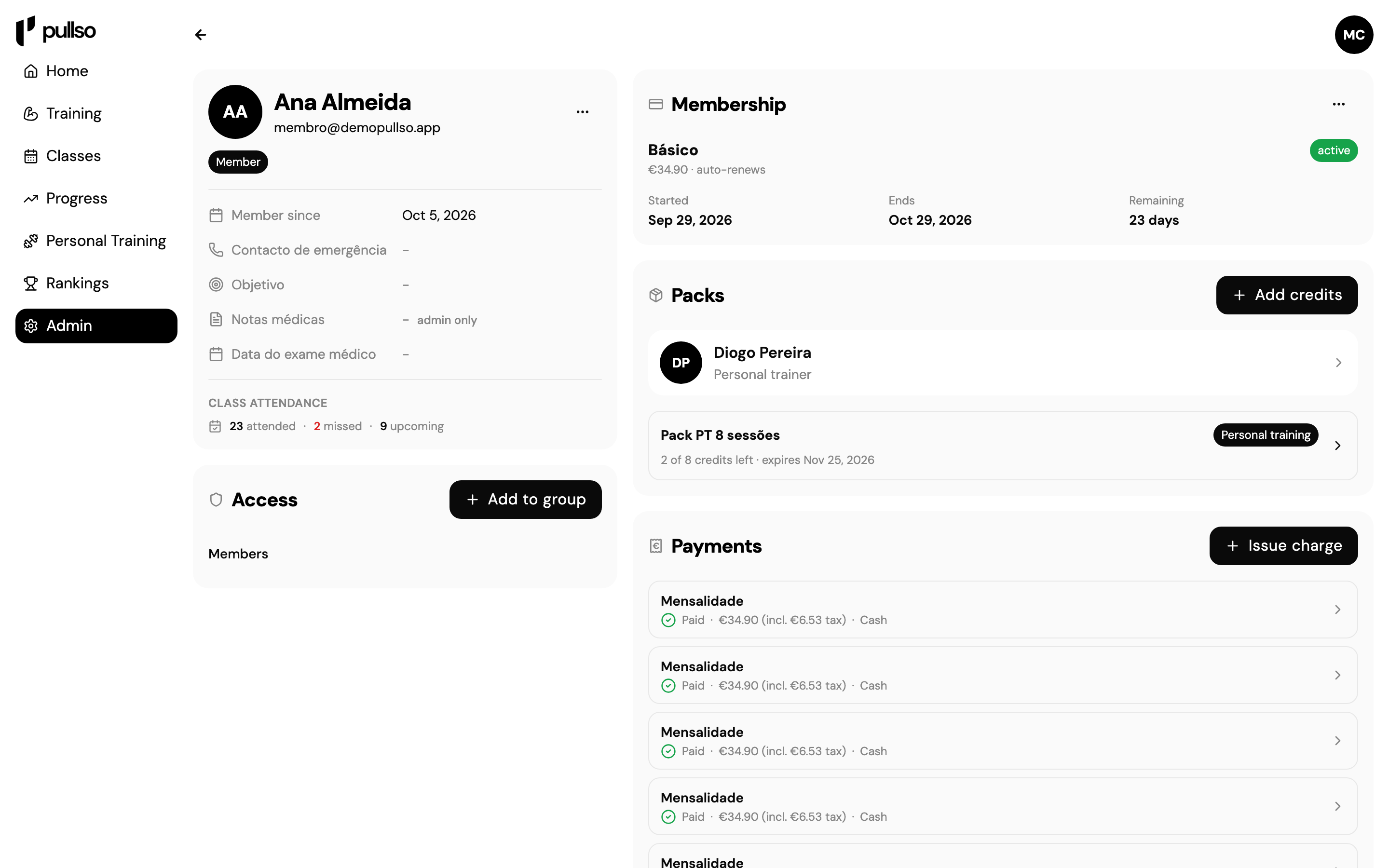Click the Packs box icon
Viewport: 1389px width, 868px height.
click(x=655, y=295)
